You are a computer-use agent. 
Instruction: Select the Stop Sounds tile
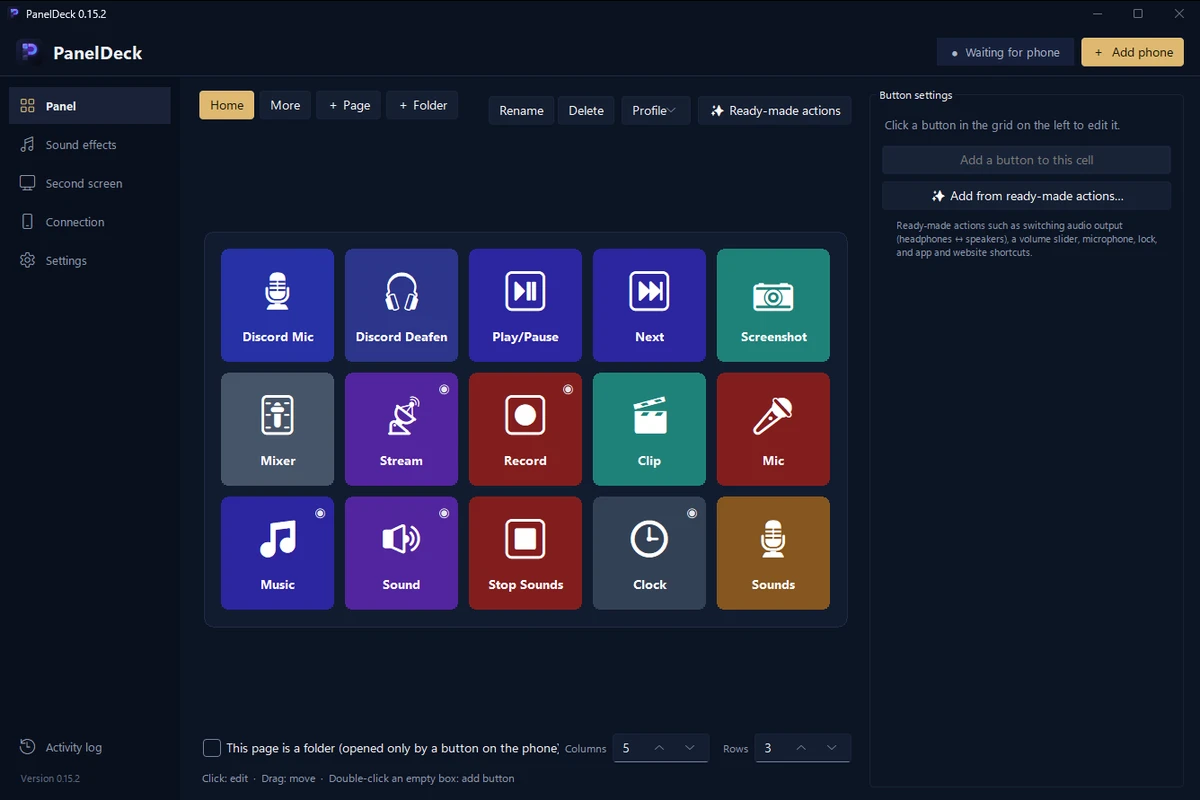525,553
